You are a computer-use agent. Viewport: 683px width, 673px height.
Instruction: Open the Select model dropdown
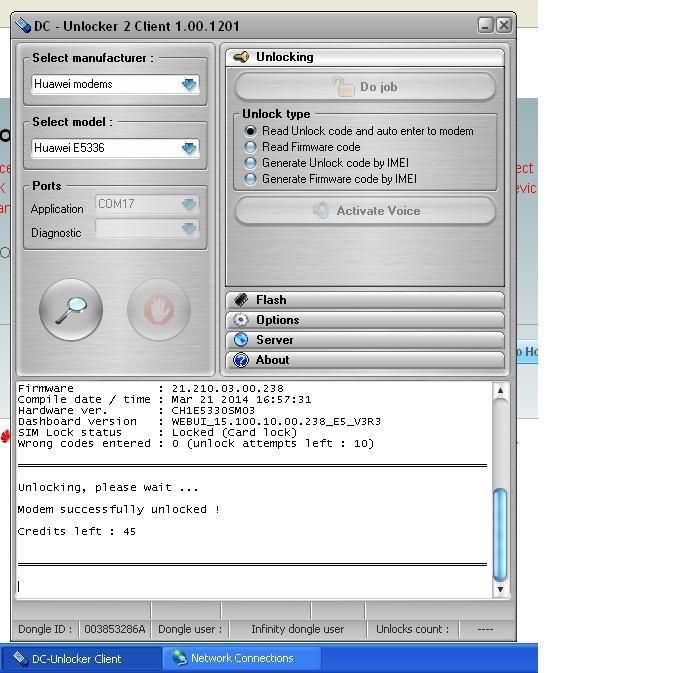tap(189, 148)
